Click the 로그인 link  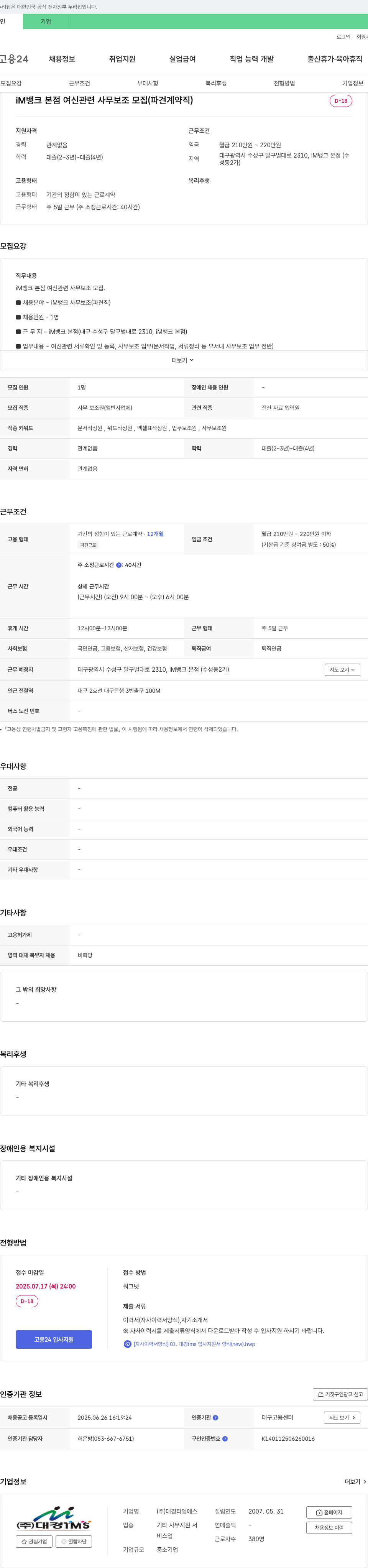tap(343, 37)
